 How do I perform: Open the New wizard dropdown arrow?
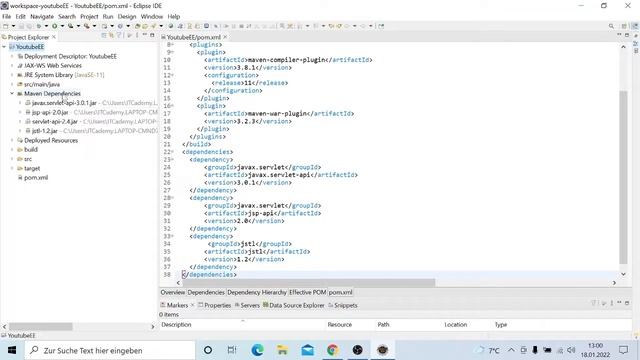click(x=13, y=26)
